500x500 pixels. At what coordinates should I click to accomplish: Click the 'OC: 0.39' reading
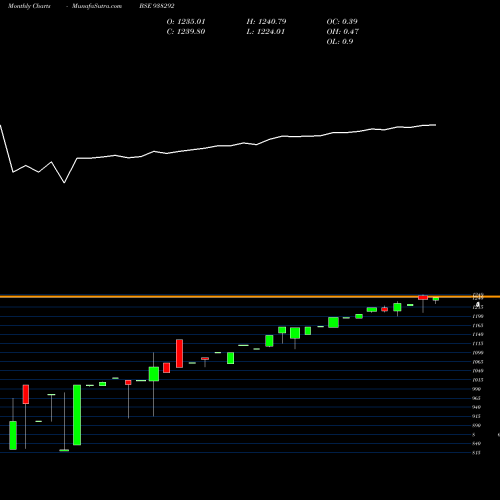click(342, 22)
